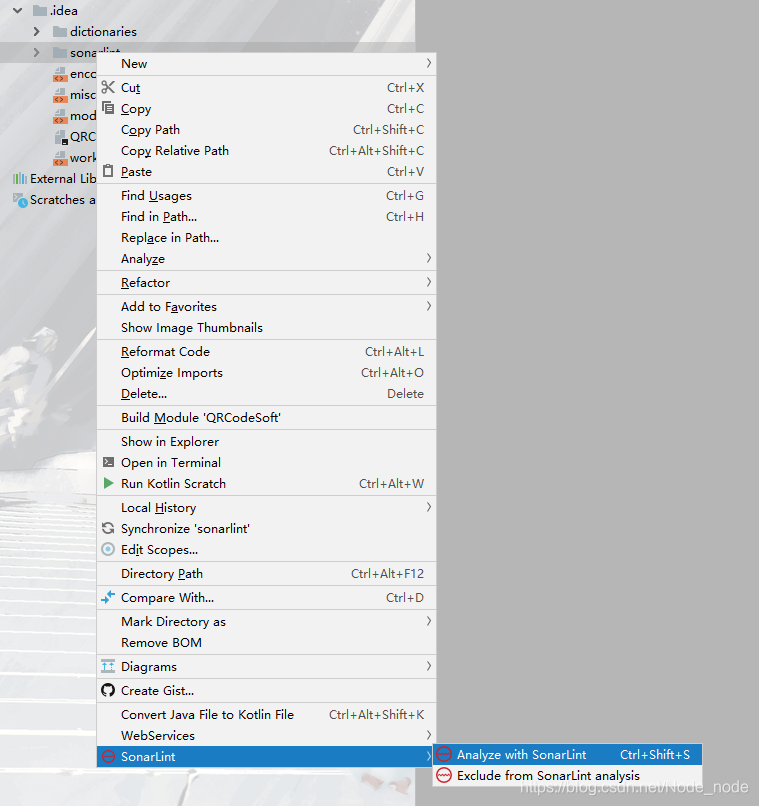
Task: Open the Add to Favorites submenu arrow
Action: pyautogui.click(x=428, y=306)
